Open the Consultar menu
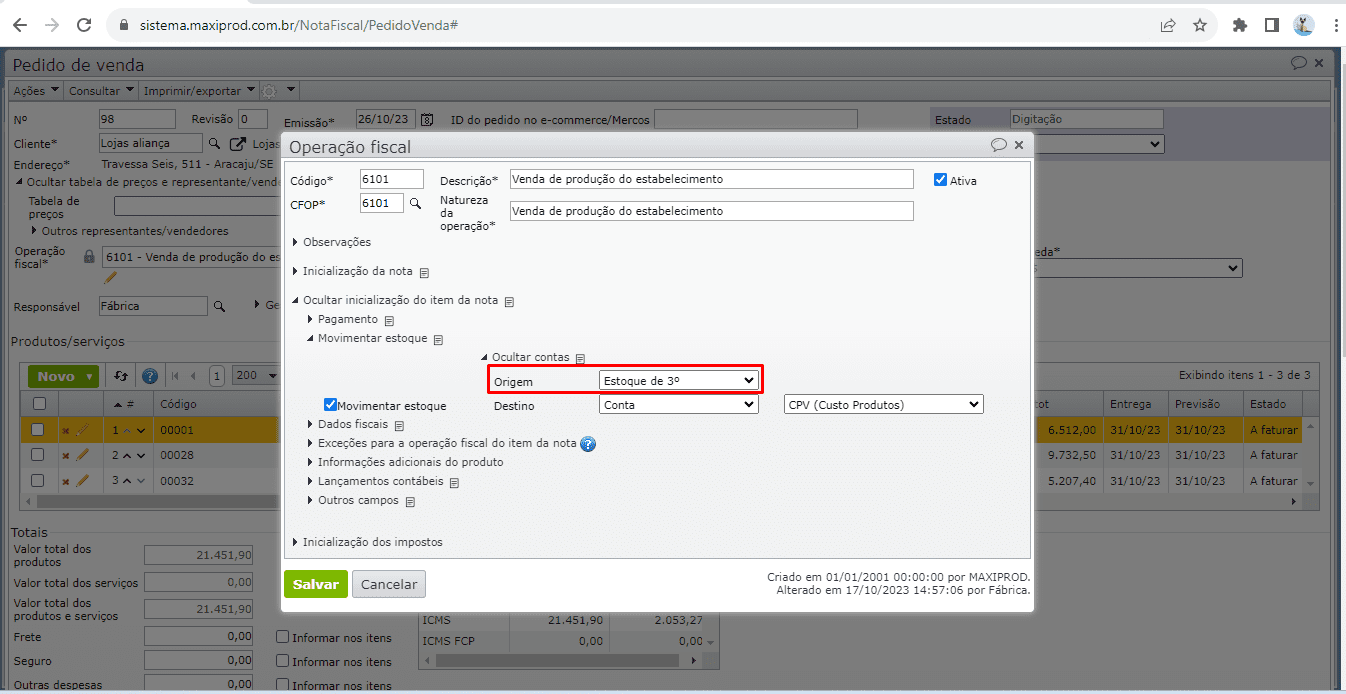 pos(99,91)
